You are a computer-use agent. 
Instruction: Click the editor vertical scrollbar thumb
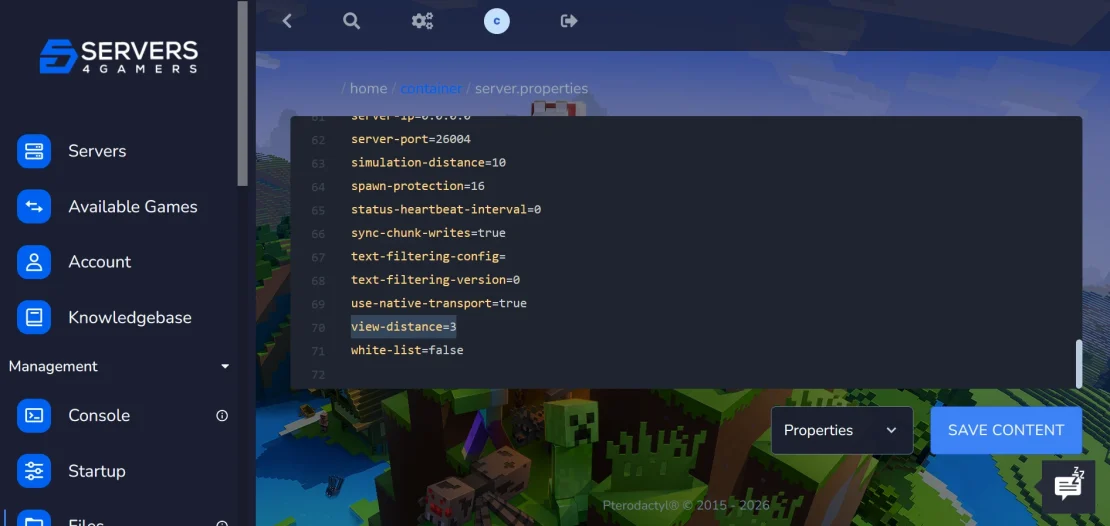coord(1079,364)
